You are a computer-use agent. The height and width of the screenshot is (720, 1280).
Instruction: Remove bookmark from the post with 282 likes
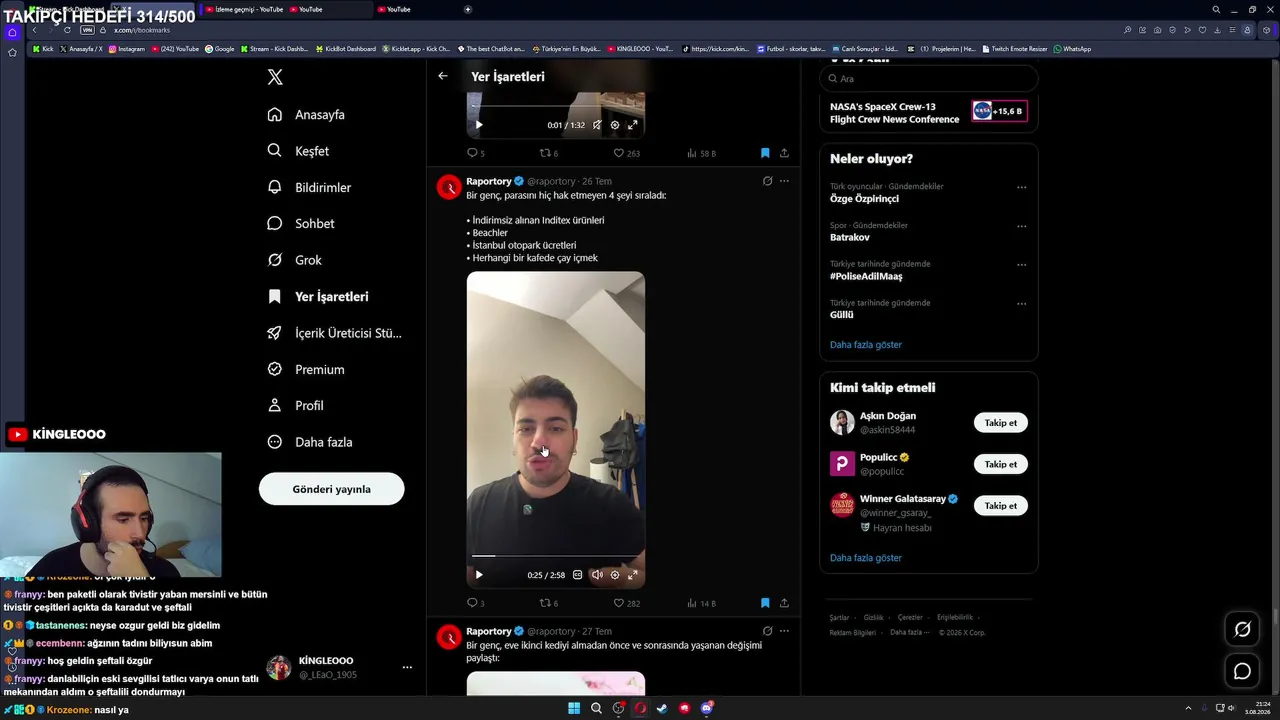(765, 603)
